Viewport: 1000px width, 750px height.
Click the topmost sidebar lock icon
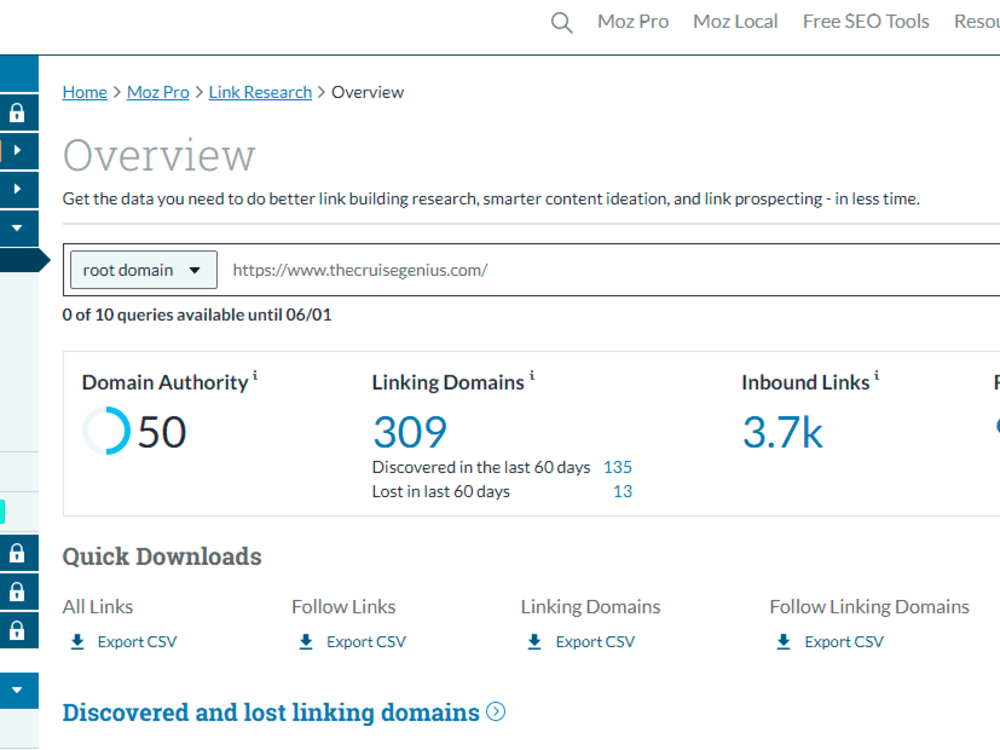pyautogui.click(x=17, y=113)
